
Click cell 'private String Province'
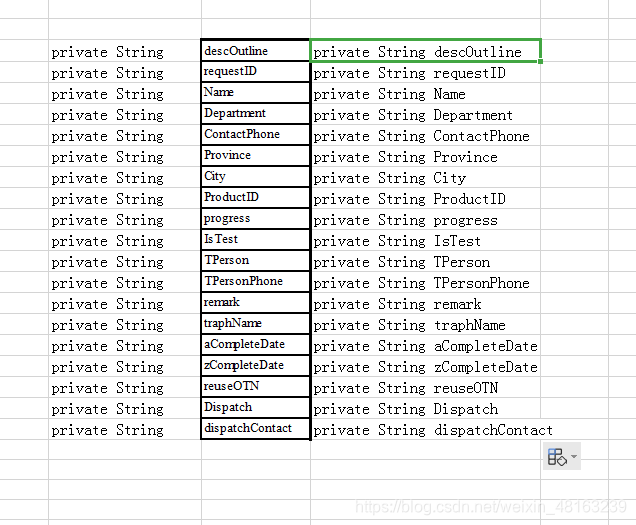coord(425,156)
